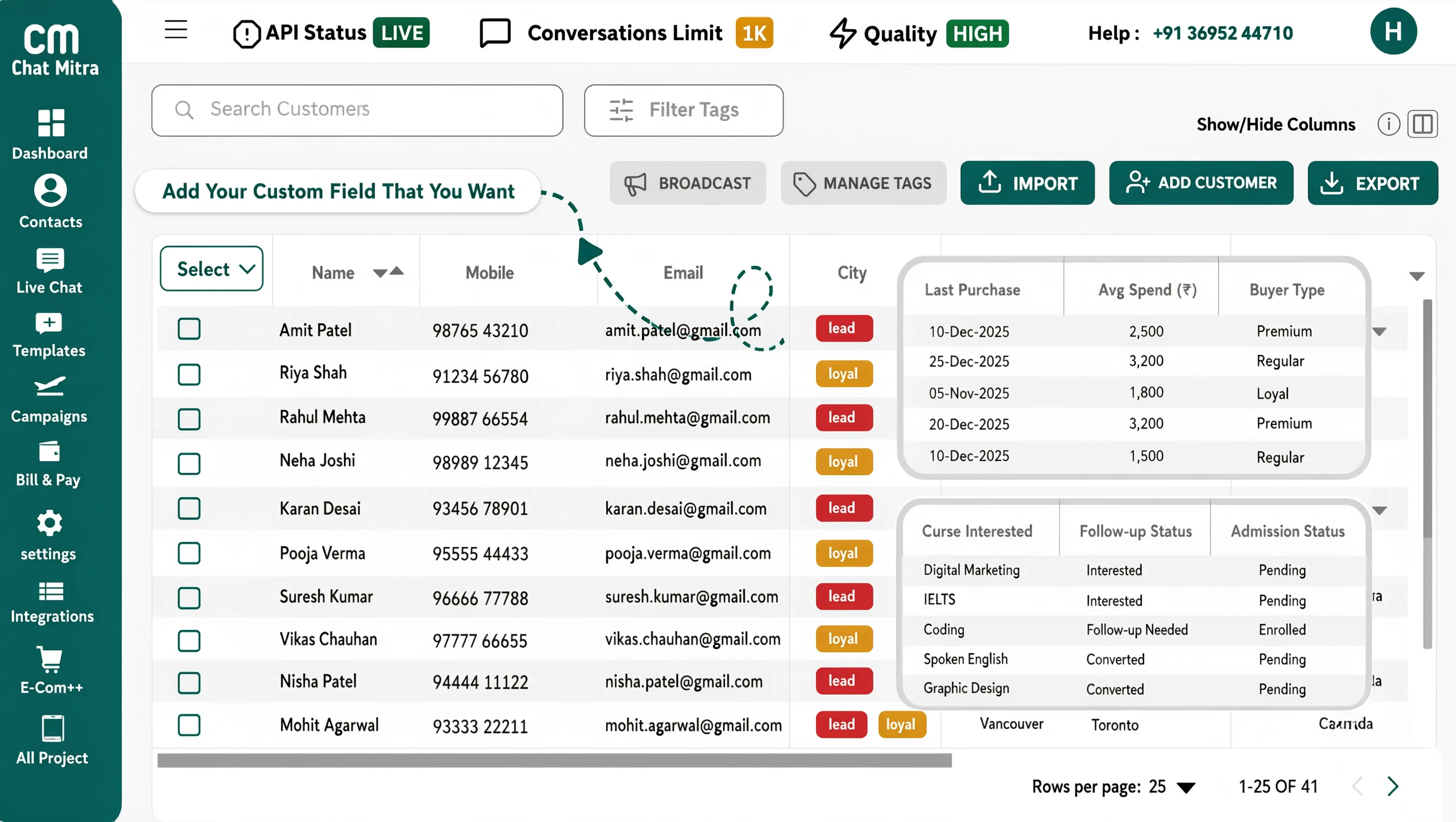Open Bill & Pay wallet icon
The width and height of the screenshot is (1456, 822).
pos(49,452)
